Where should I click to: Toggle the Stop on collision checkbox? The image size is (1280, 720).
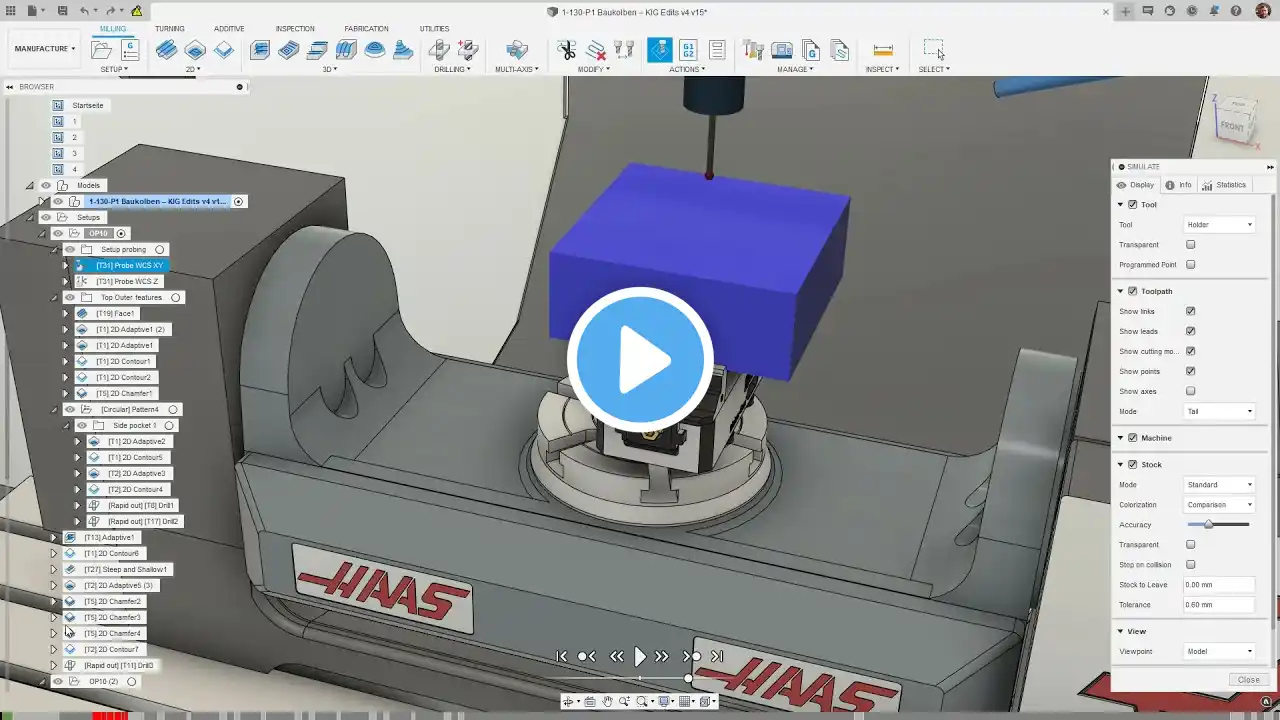tap(1190, 565)
